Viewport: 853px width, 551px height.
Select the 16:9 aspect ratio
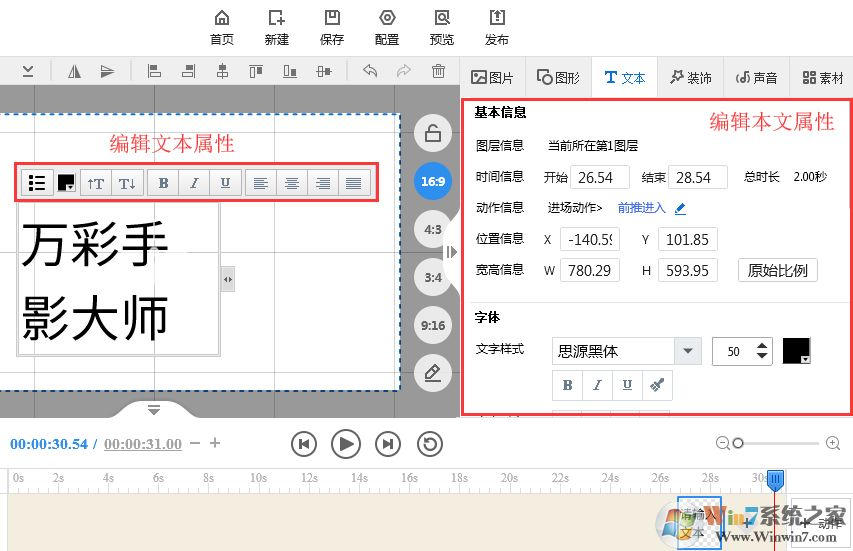coord(433,181)
